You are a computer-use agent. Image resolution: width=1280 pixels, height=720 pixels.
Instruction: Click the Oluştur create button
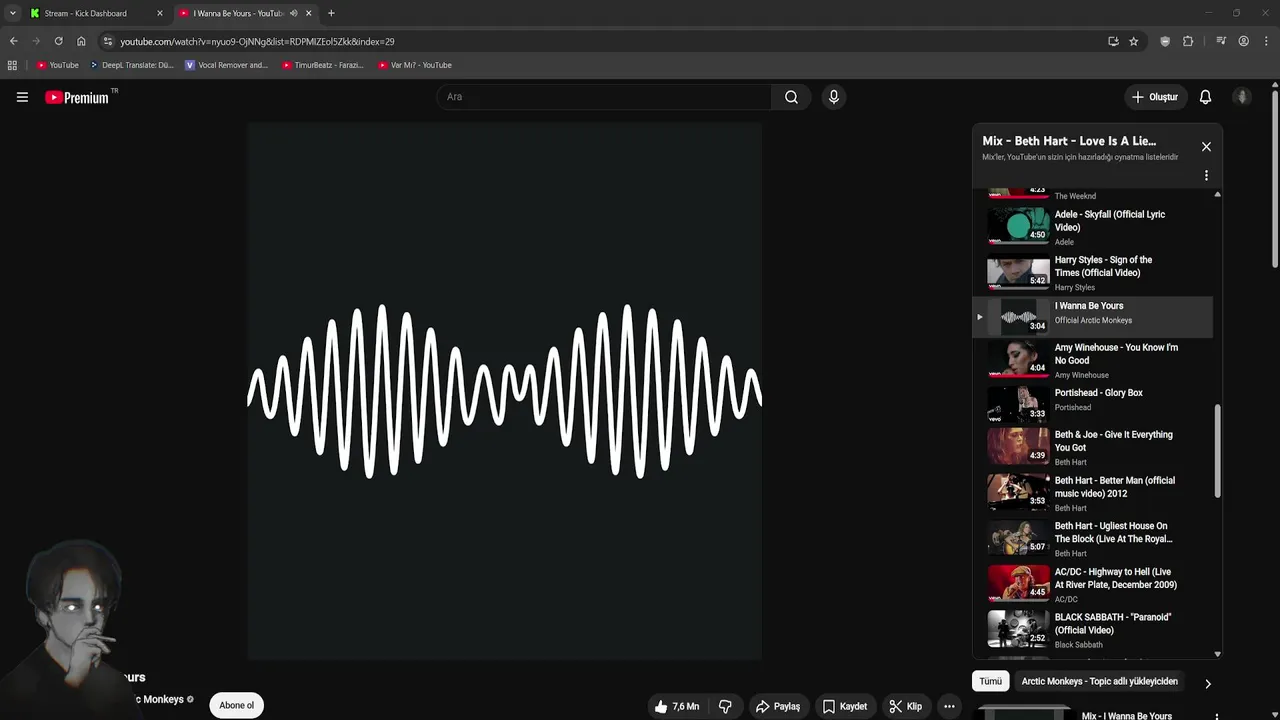coord(1154,97)
